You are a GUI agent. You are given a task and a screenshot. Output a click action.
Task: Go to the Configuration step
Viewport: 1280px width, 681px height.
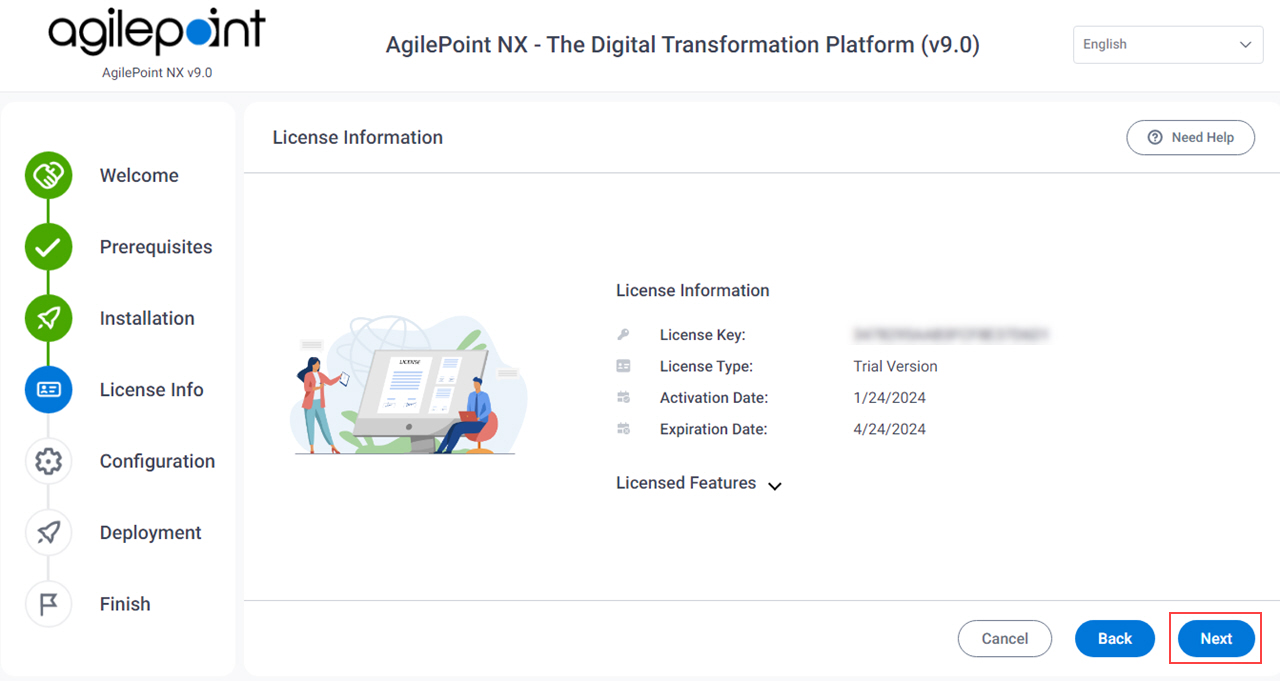pyautogui.click(x=157, y=461)
